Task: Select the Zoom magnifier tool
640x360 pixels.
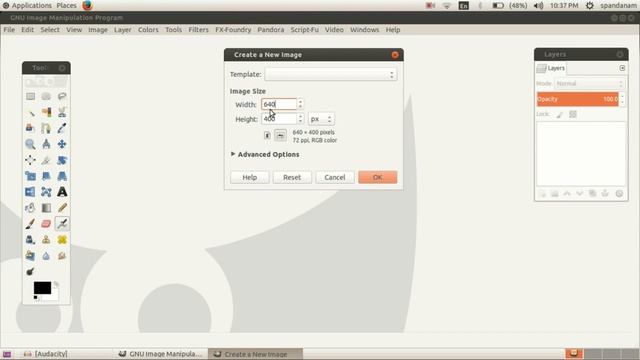Action: (x=30, y=144)
